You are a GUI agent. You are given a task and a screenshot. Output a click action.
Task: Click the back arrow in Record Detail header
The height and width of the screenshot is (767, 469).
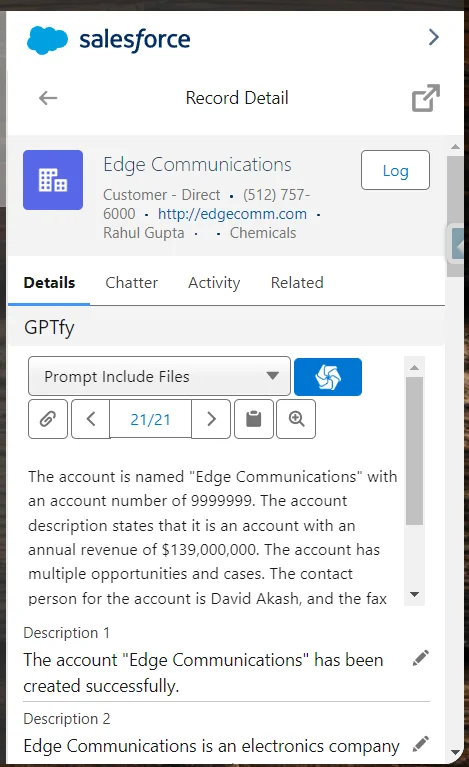[x=48, y=98]
